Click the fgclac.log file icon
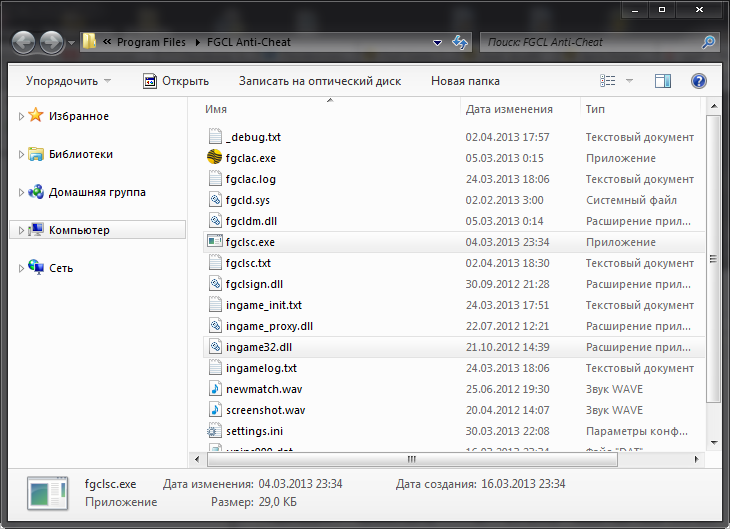730x529 pixels. (x=215, y=178)
